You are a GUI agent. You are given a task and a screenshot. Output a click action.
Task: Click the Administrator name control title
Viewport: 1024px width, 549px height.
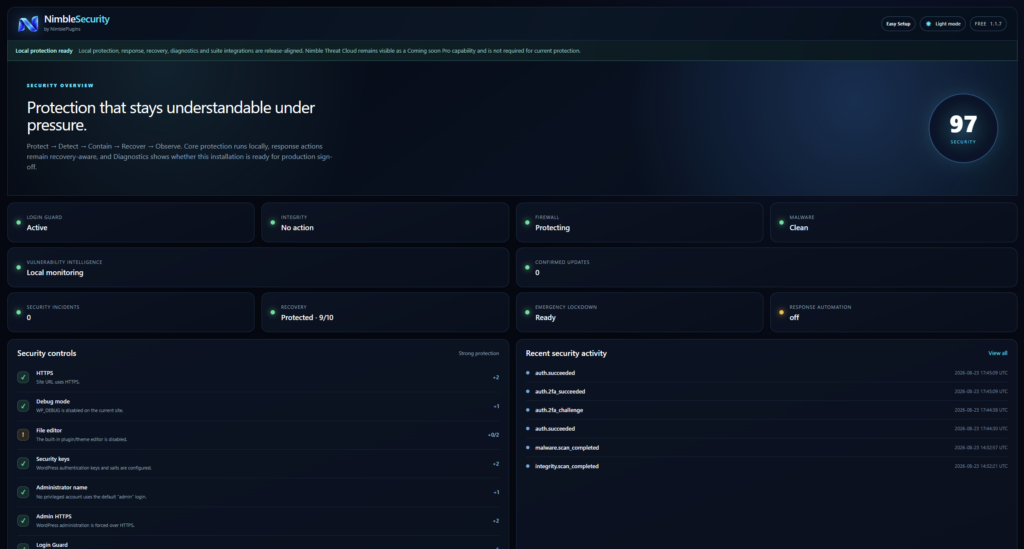click(x=61, y=488)
